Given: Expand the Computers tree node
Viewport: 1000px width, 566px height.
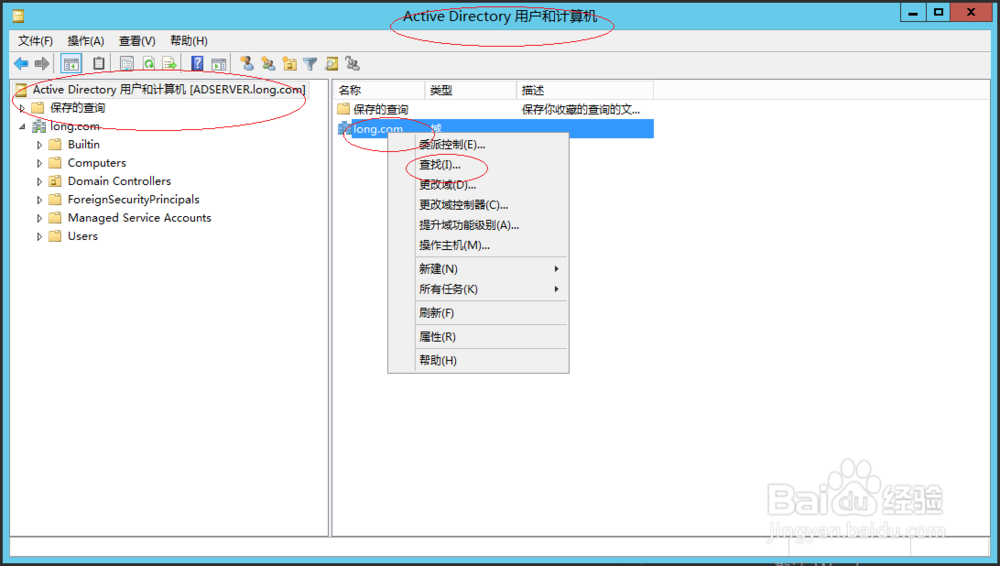Looking at the screenshot, I should pyautogui.click(x=40, y=163).
